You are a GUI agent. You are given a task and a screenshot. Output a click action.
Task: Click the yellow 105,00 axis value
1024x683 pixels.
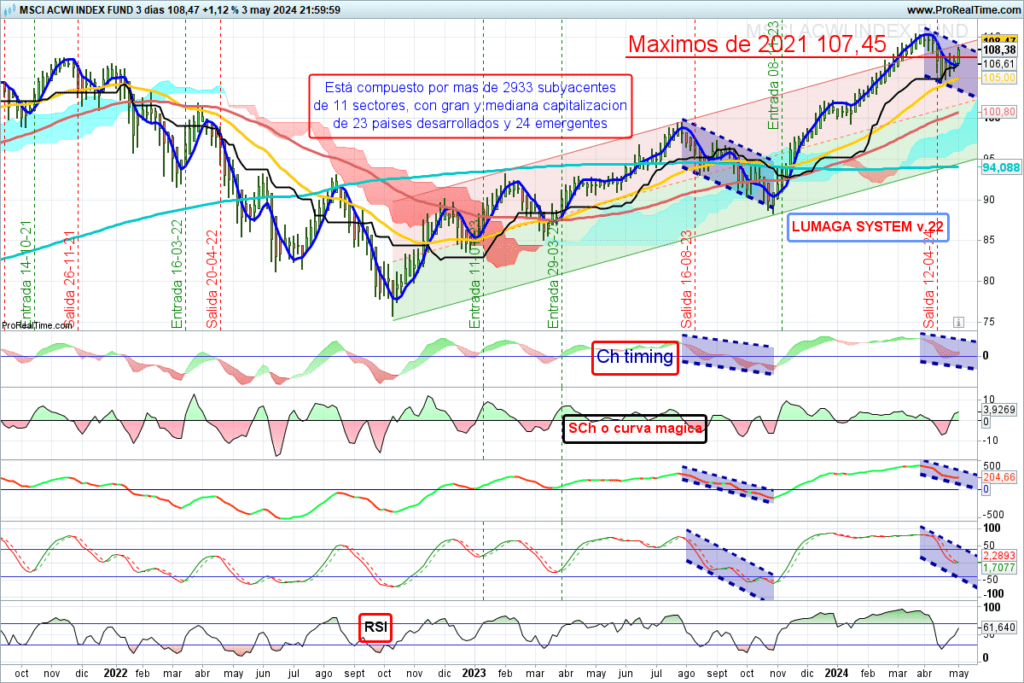999,78
